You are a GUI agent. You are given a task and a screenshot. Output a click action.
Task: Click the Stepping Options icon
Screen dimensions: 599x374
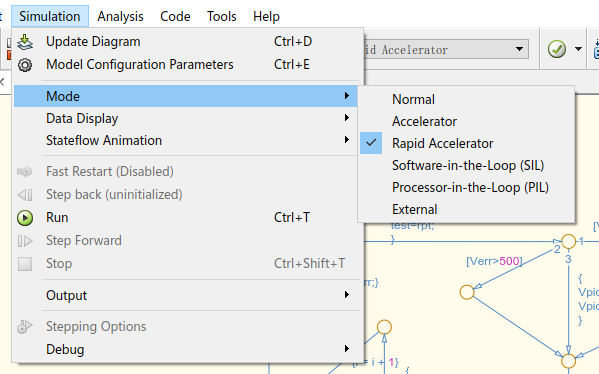coord(25,327)
